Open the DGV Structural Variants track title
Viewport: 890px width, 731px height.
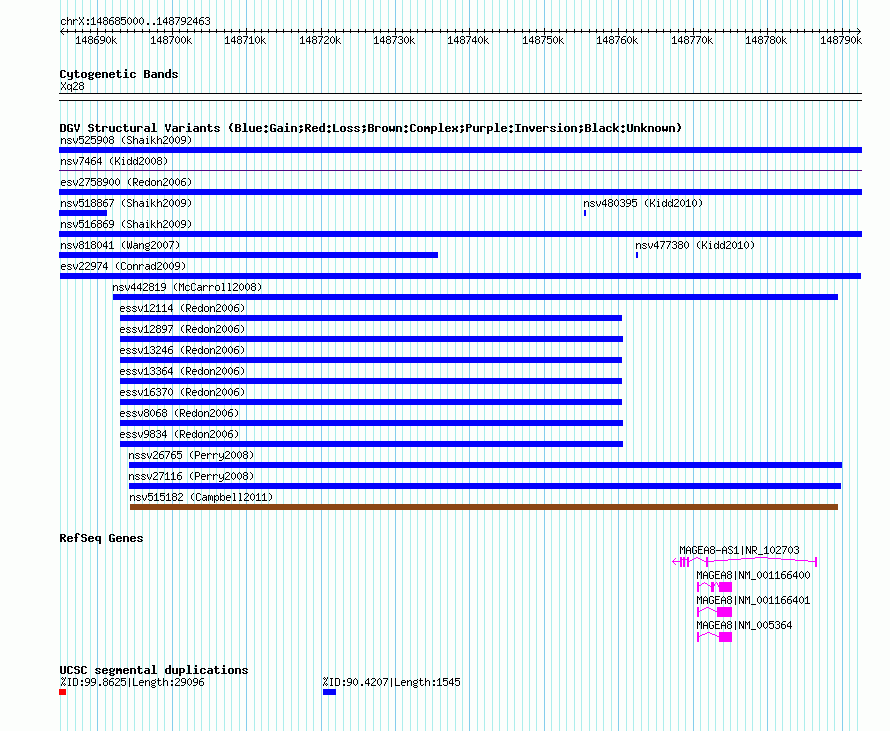371,128
